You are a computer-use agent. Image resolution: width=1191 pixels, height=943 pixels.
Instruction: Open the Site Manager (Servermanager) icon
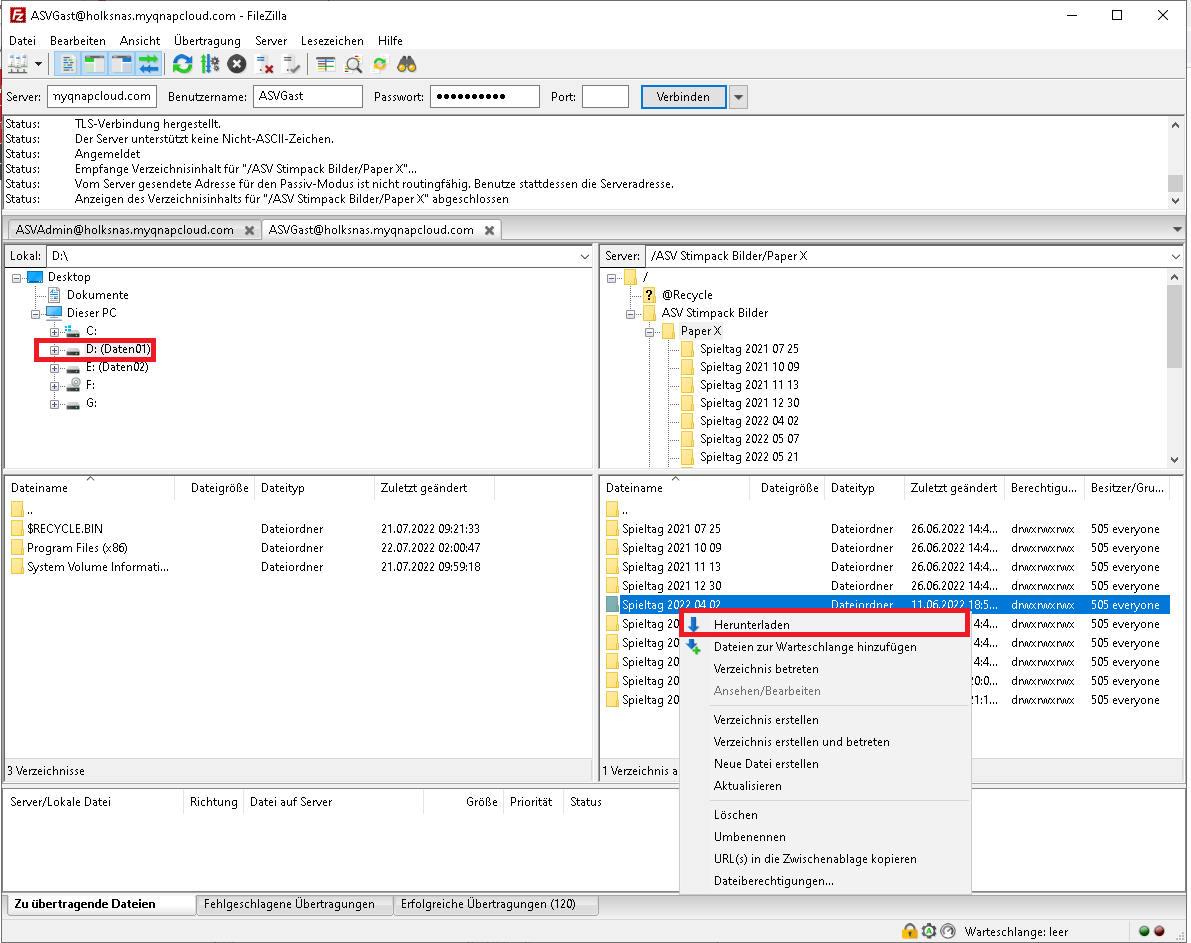(17, 65)
